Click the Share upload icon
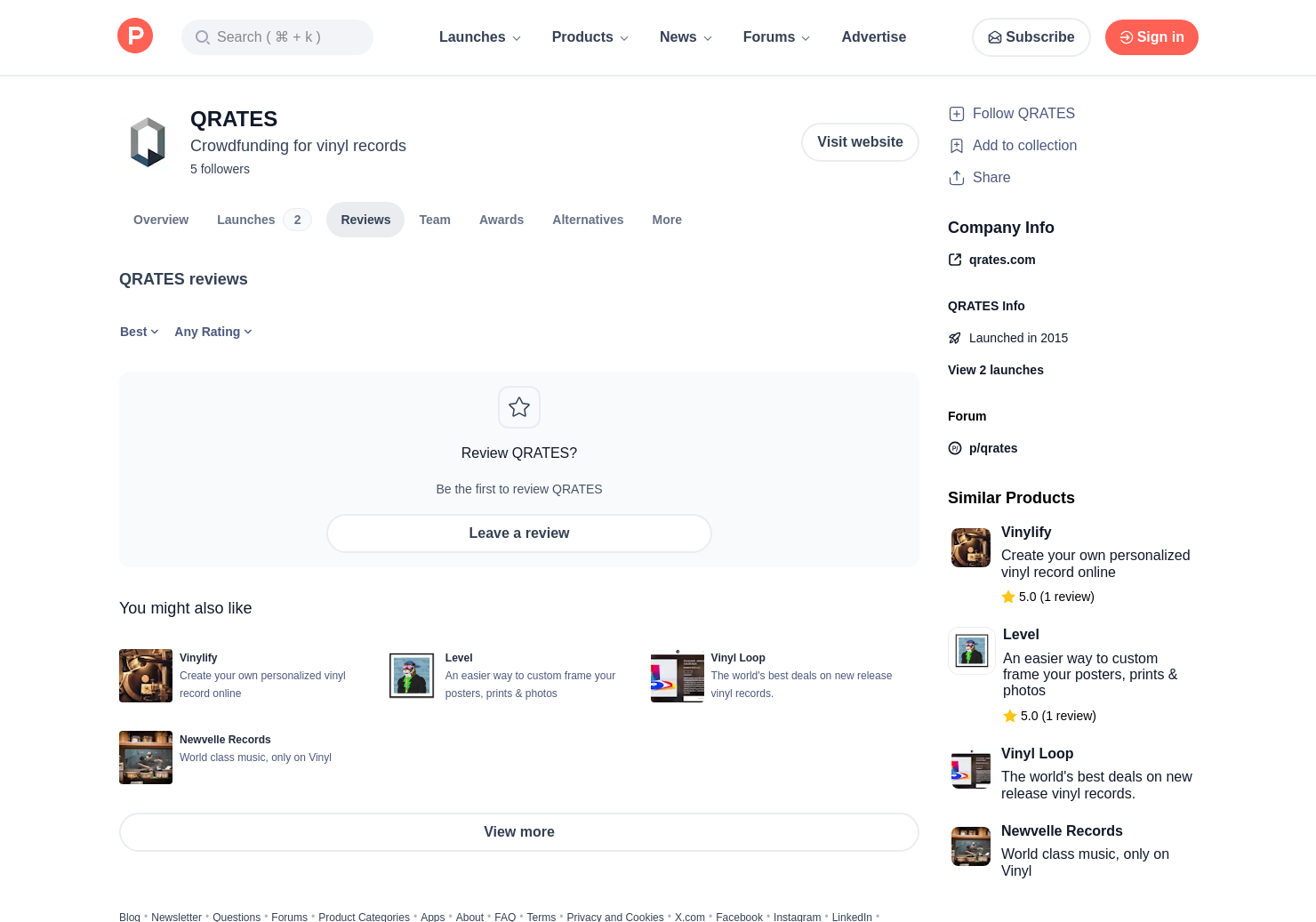 click(957, 178)
